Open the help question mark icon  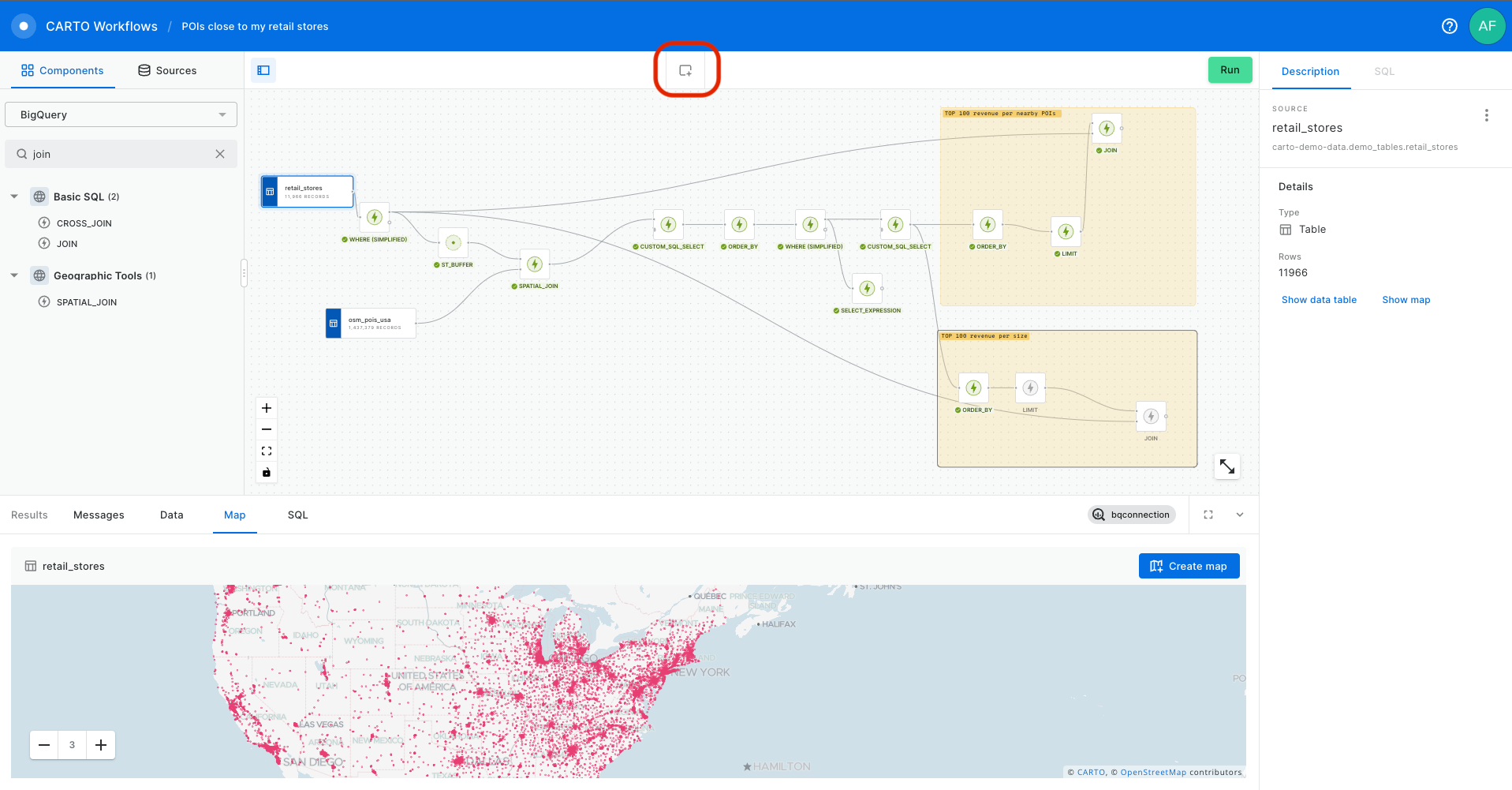click(x=1449, y=26)
